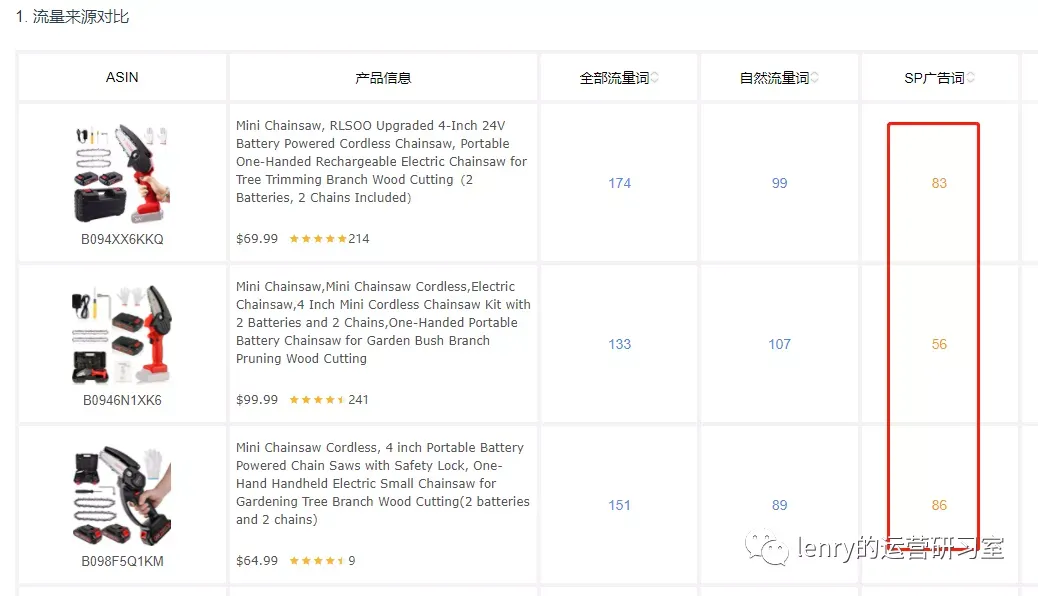Open the $99.99 Mini Chainsaw Kit title
The height and width of the screenshot is (596, 1038).
click(x=383, y=323)
